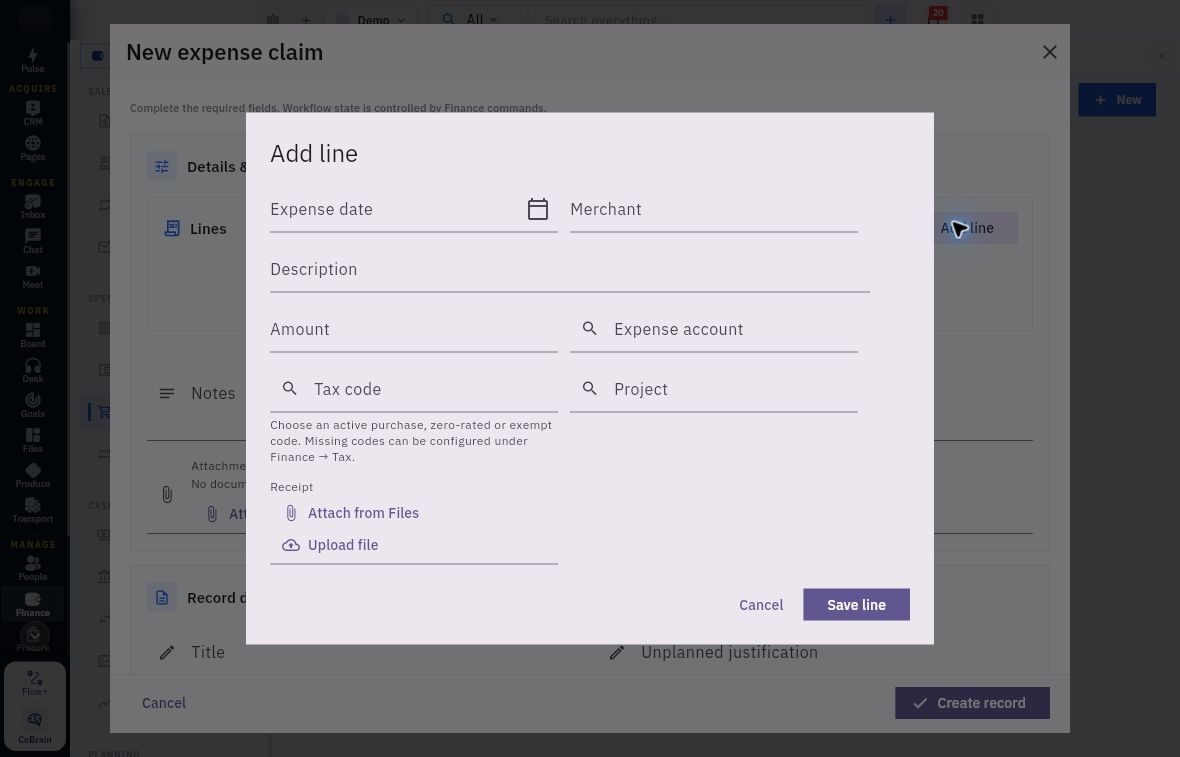The width and height of the screenshot is (1180, 757).
Task: Fill in the Merchant field
Action: [x=713, y=209]
